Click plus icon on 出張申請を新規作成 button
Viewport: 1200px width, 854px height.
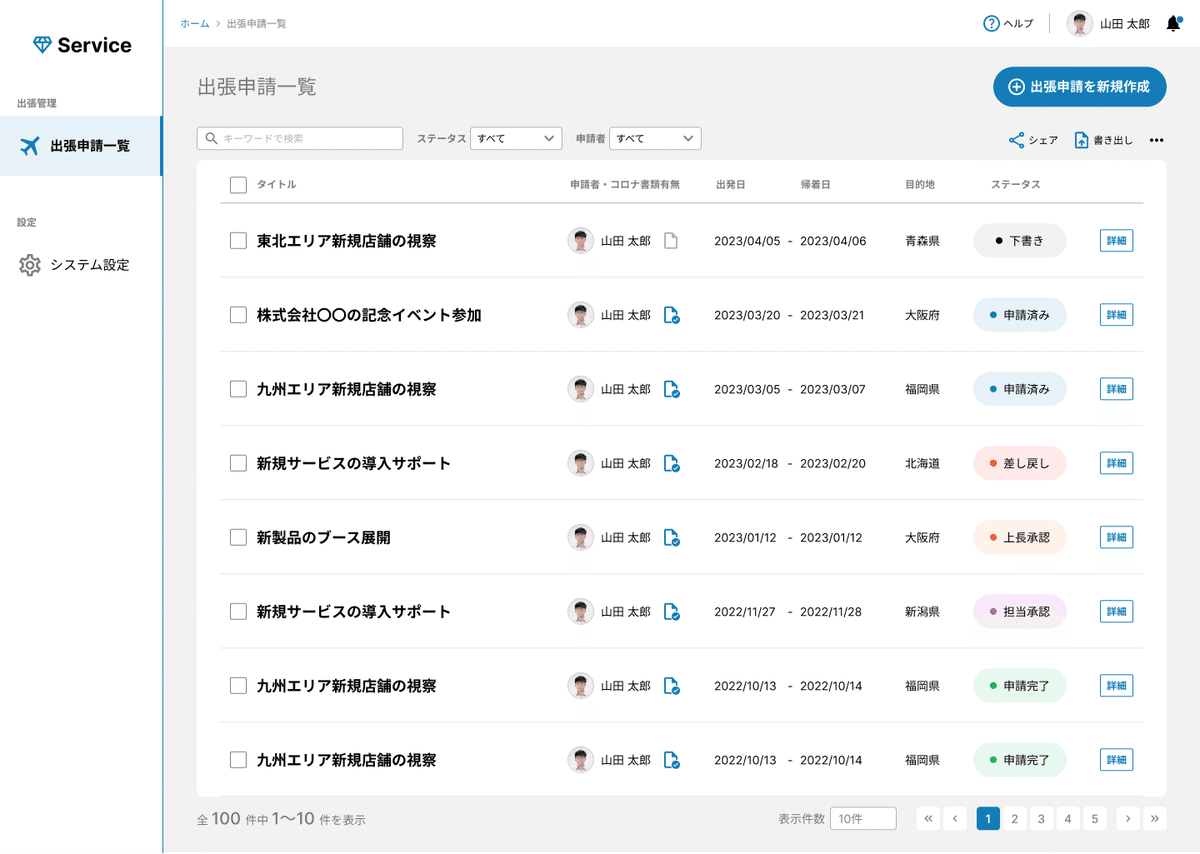(x=1016, y=87)
